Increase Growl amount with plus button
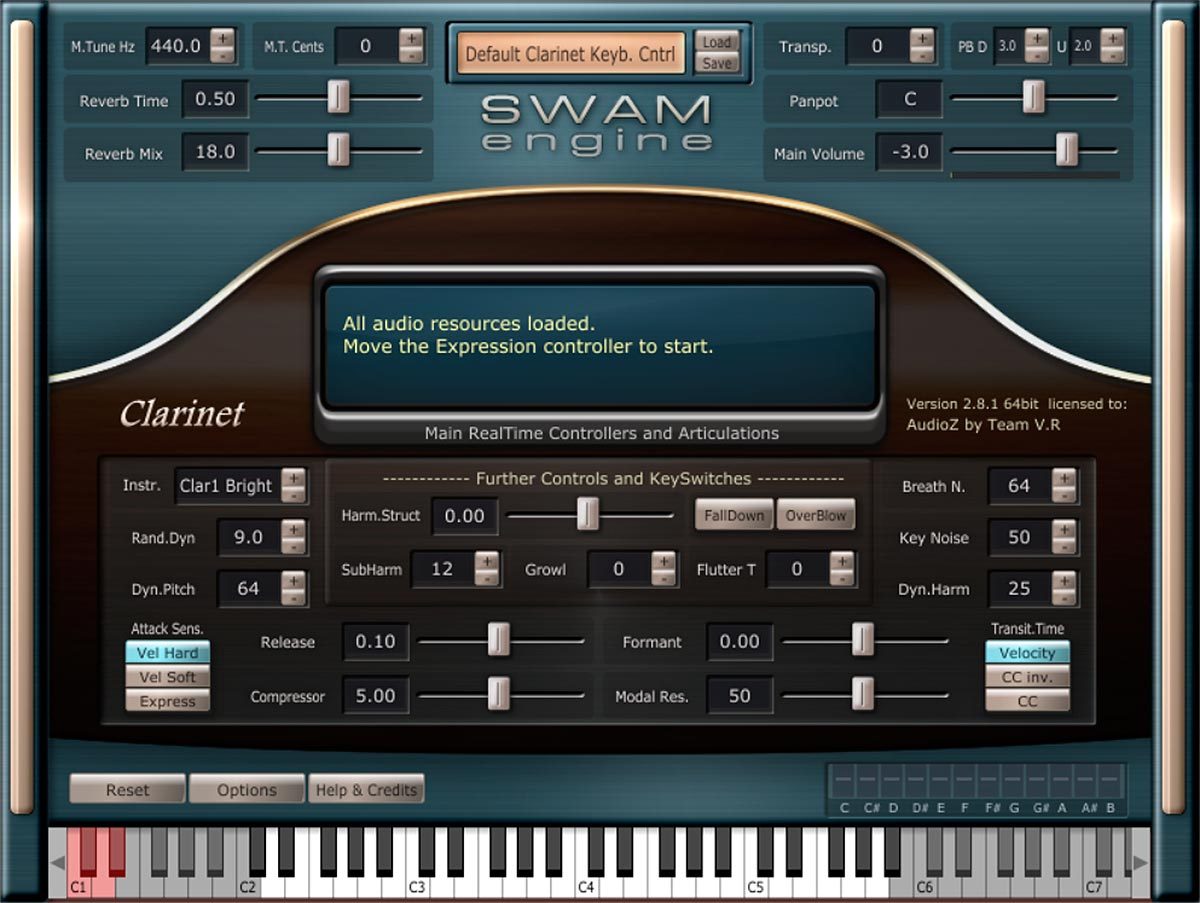Viewport: 1200px width, 903px height. point(663,561)
